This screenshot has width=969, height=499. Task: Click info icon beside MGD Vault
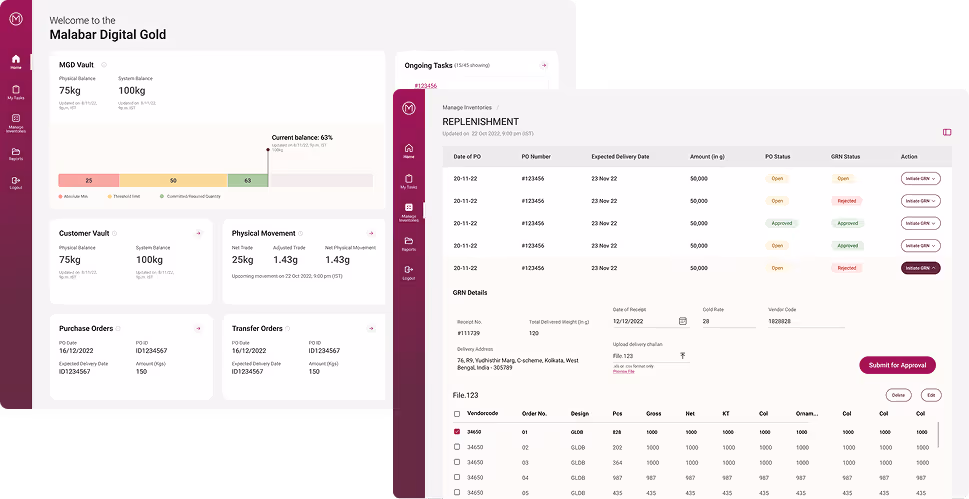click(x=104, y=64)
